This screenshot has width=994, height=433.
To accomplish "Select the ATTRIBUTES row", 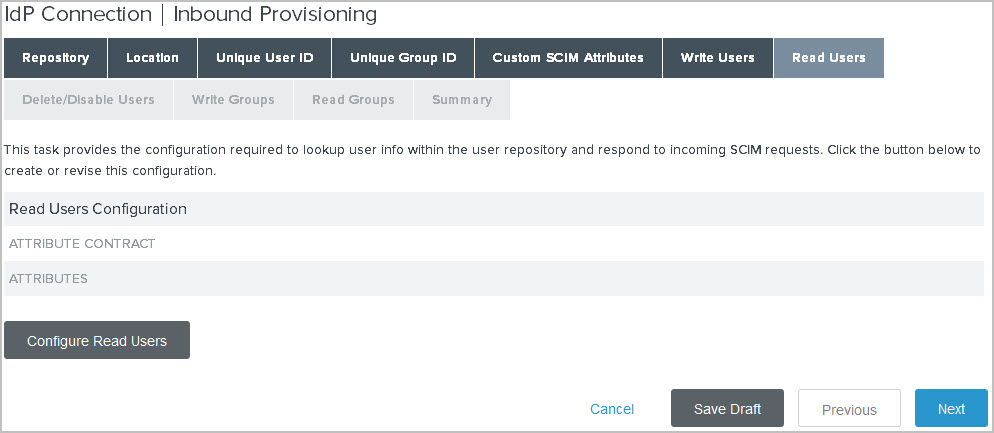I will pos(48,279).
